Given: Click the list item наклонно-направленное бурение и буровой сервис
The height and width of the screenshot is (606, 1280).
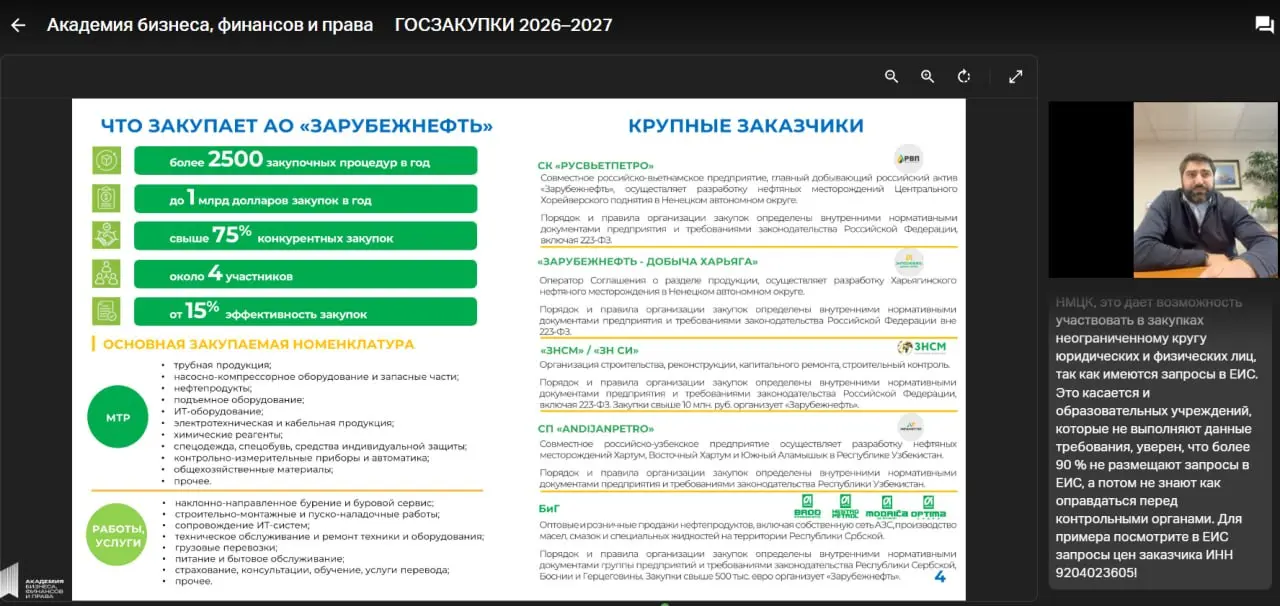Looking at the screenshot, I should 304,502.
